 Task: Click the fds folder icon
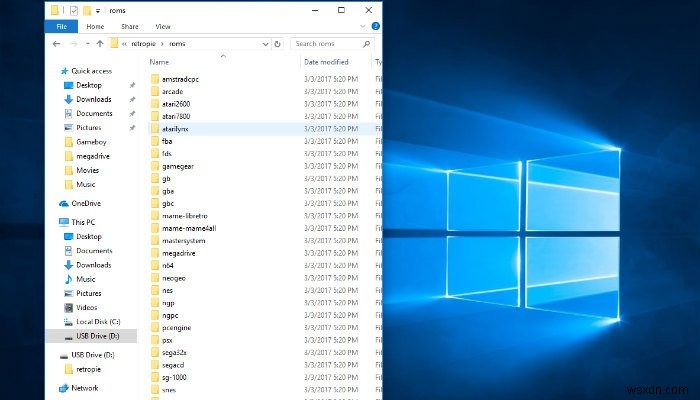tap(155, 154)
